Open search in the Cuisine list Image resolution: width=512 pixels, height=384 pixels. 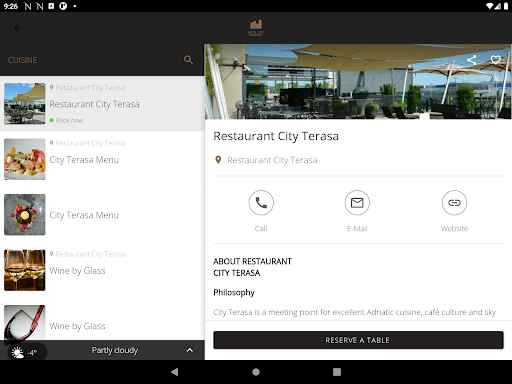pyautogui.click(x=188, y=60)
